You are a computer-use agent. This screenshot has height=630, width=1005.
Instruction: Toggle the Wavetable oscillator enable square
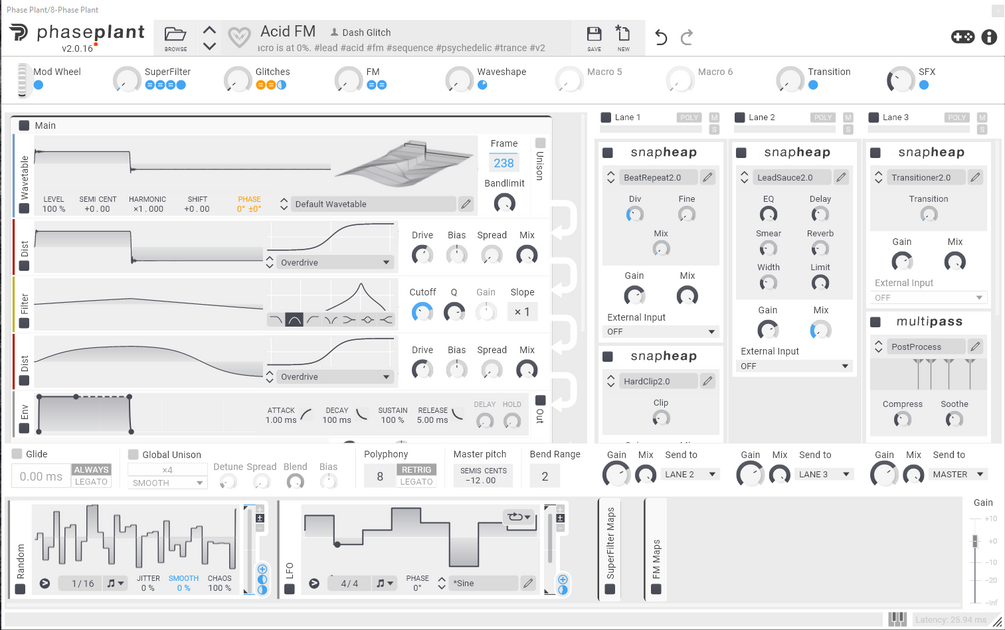[24, 208]
